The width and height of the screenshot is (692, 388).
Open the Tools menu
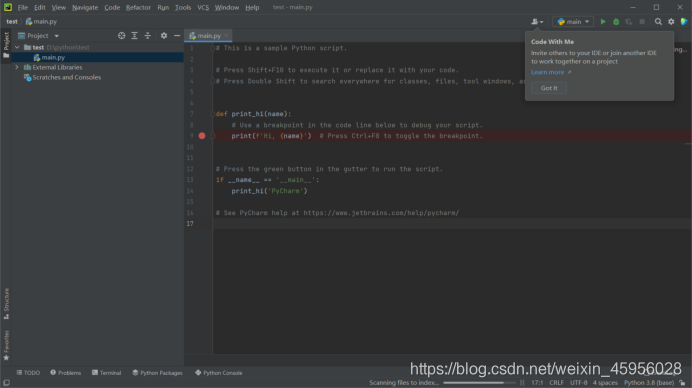pyautogui.click(x=183, y=8)
